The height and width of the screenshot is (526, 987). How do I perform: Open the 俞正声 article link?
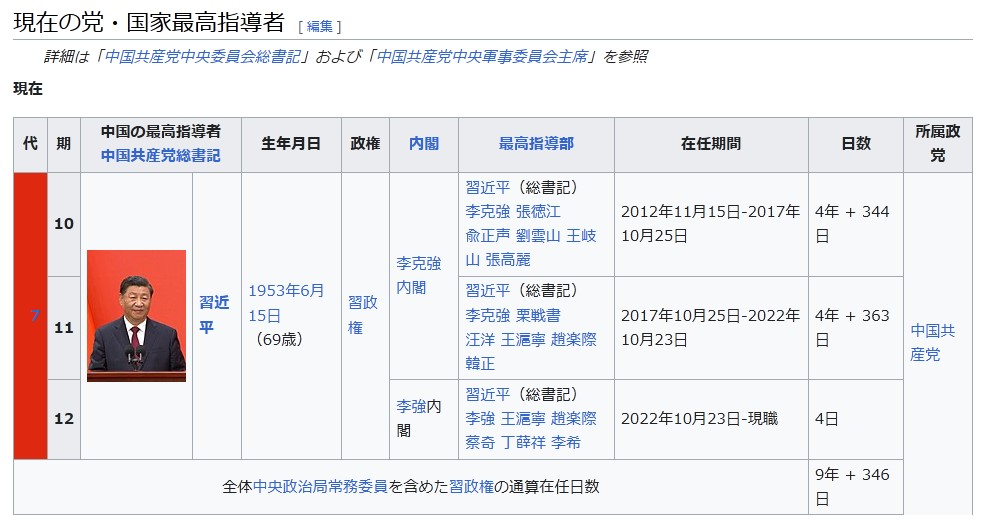487,235
